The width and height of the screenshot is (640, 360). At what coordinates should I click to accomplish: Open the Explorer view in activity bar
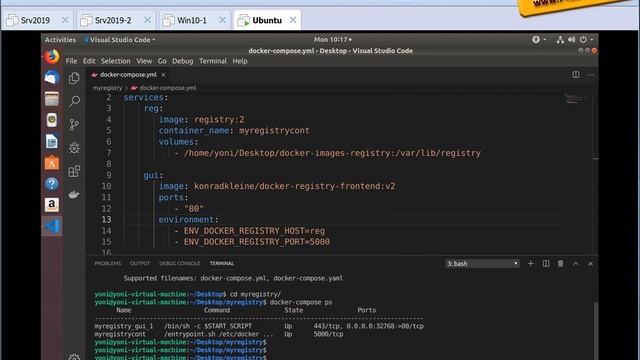coord(74,78)
